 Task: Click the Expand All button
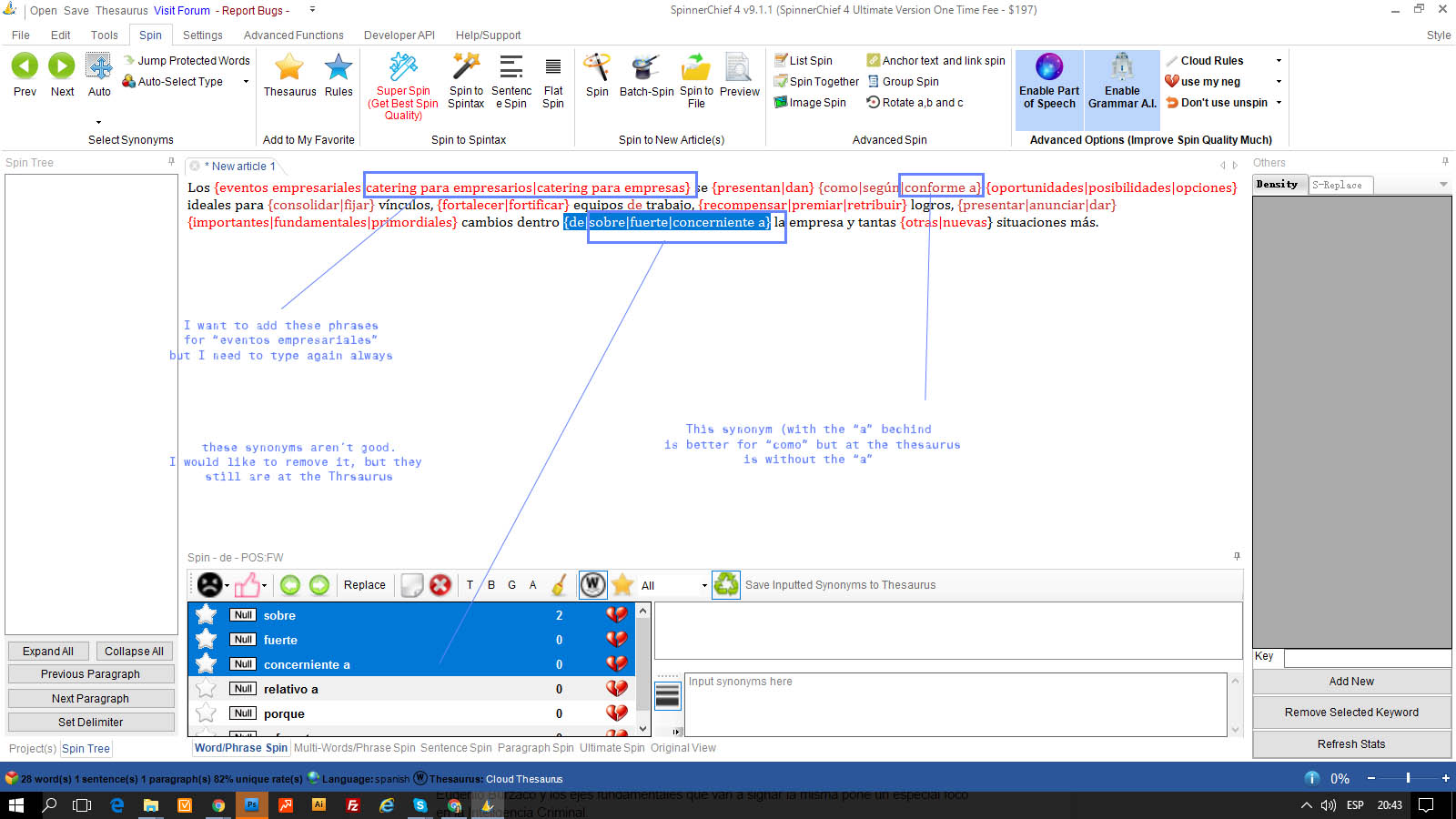point(48,652)
